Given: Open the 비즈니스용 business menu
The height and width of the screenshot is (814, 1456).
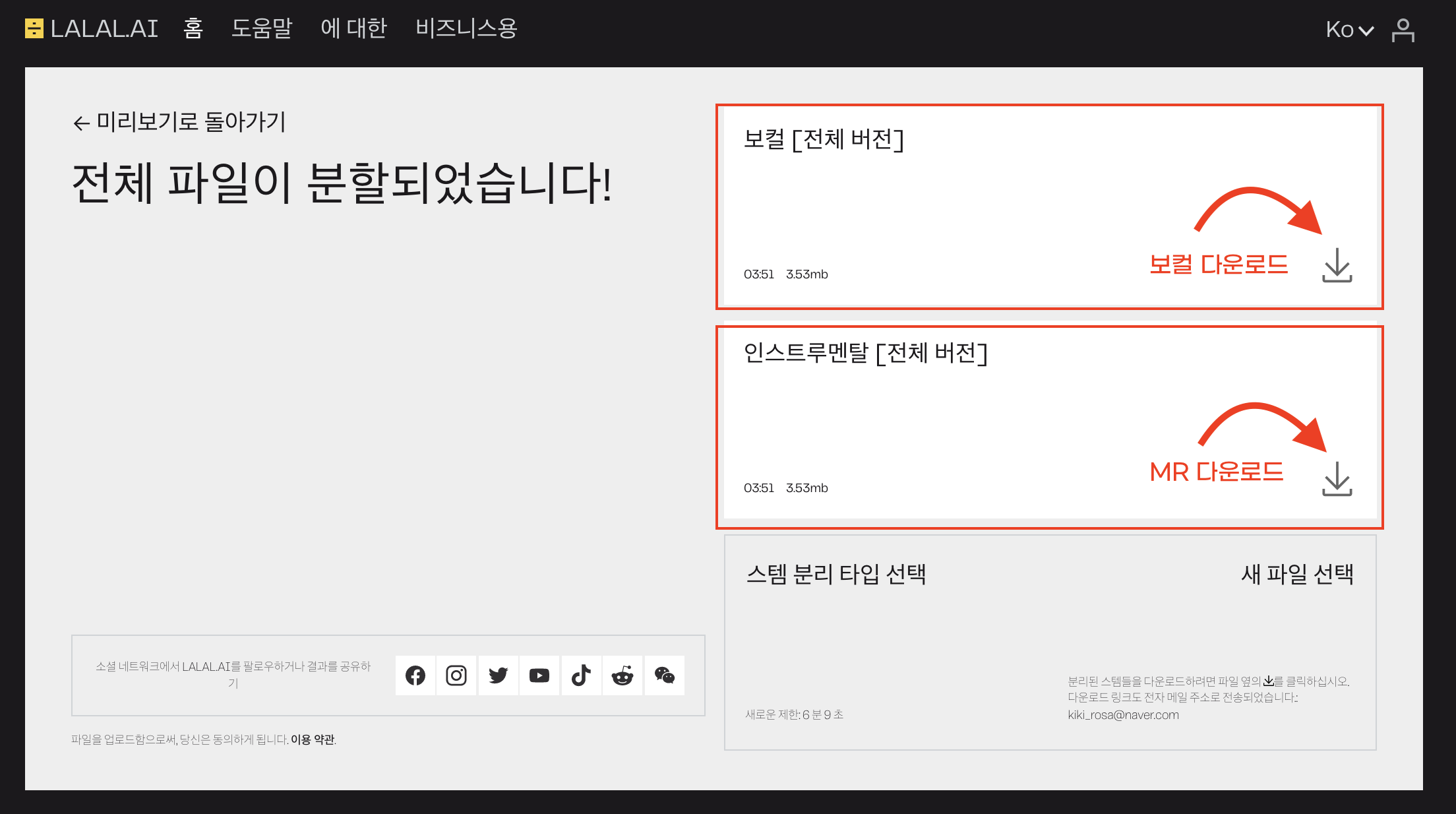Looking at the screenshot, I should (466, 28).
